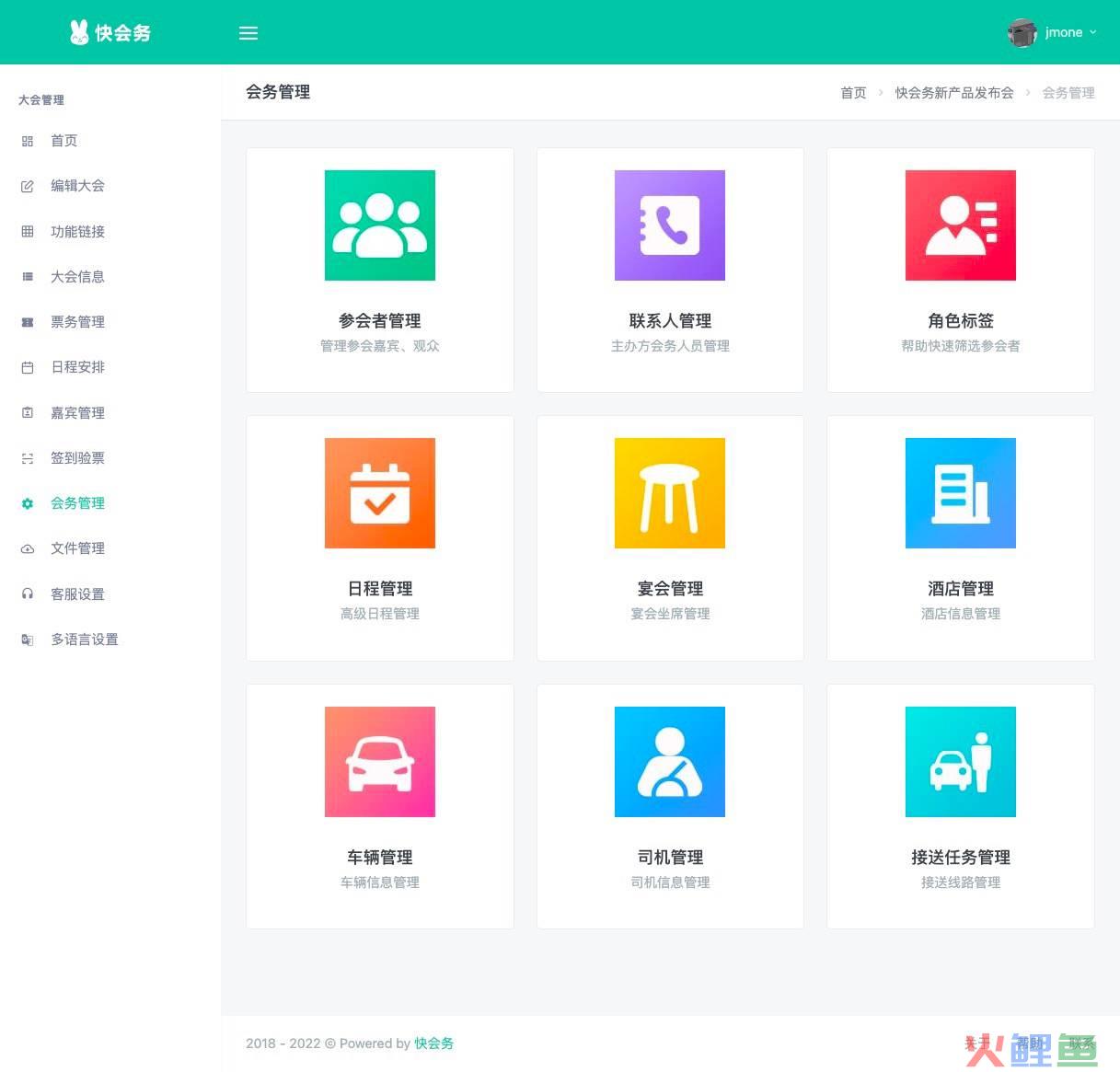Screen dimensions: 1120x1072
Task: Open the orange 日程管理 calendar check icon
Action: click(380, 493)
